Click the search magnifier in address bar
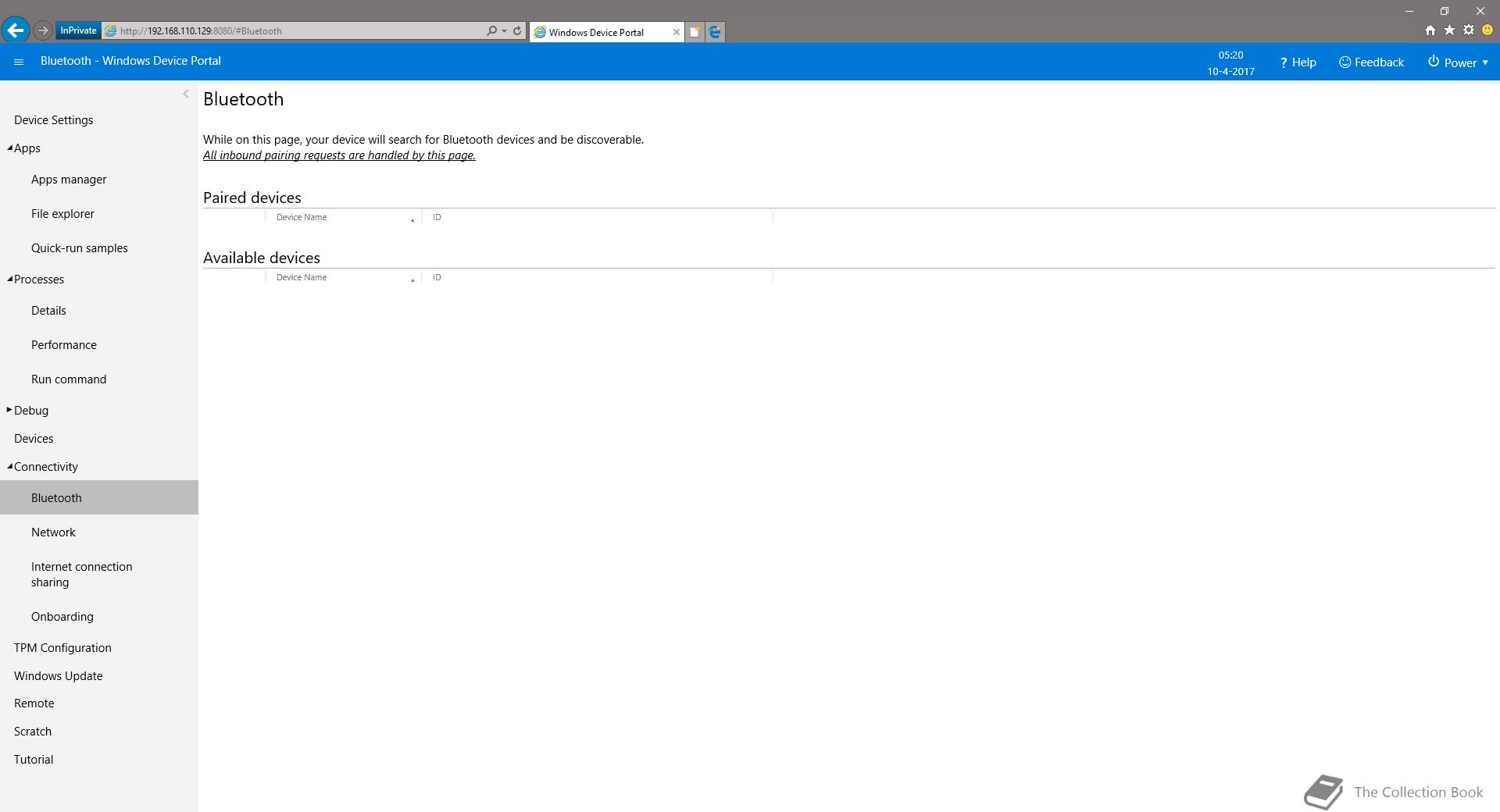The width and height of the screenshot is (1500, 812). point(491,31)
